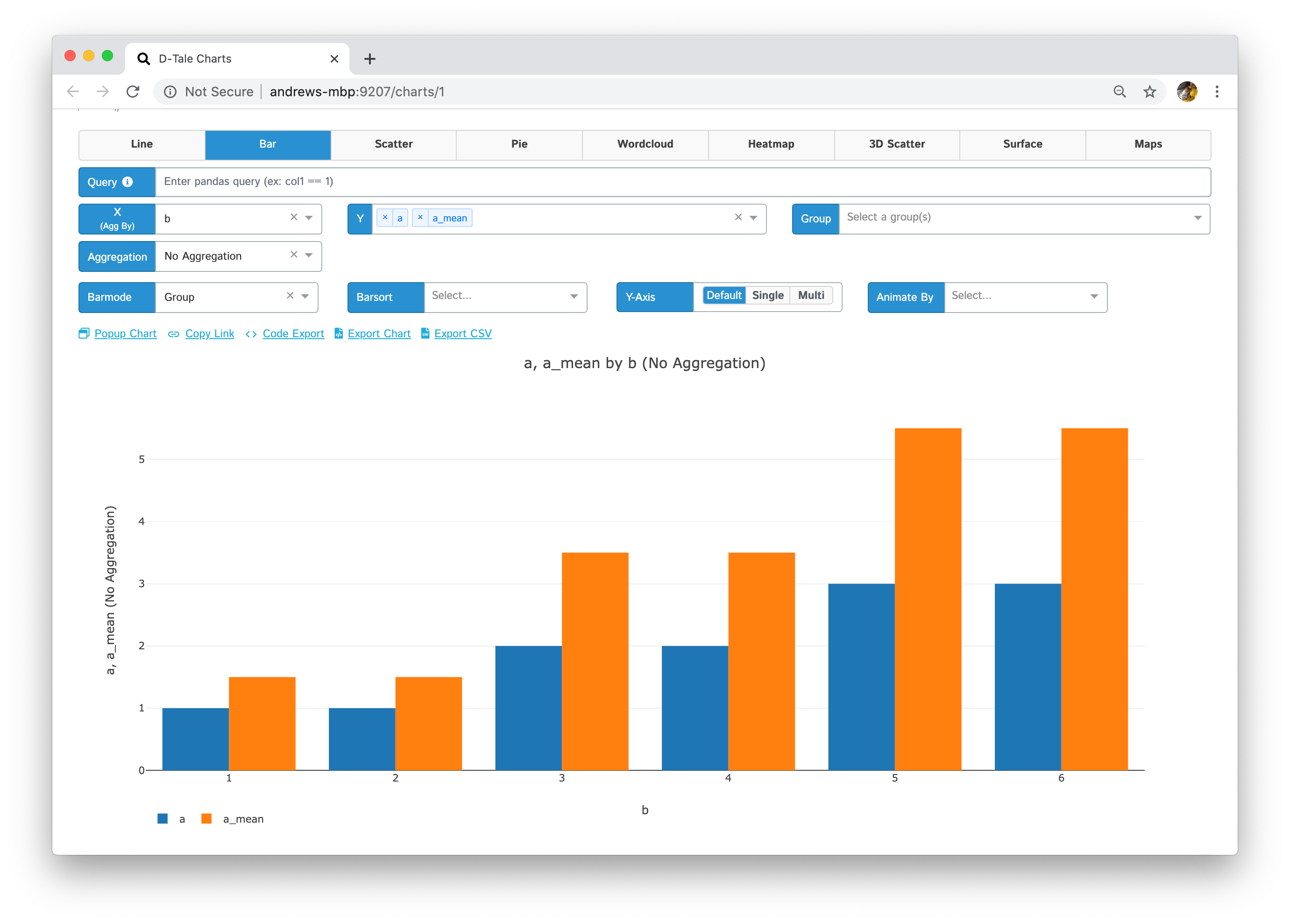
Task: Select Default Y-Axis option
Action: (723, 295)
